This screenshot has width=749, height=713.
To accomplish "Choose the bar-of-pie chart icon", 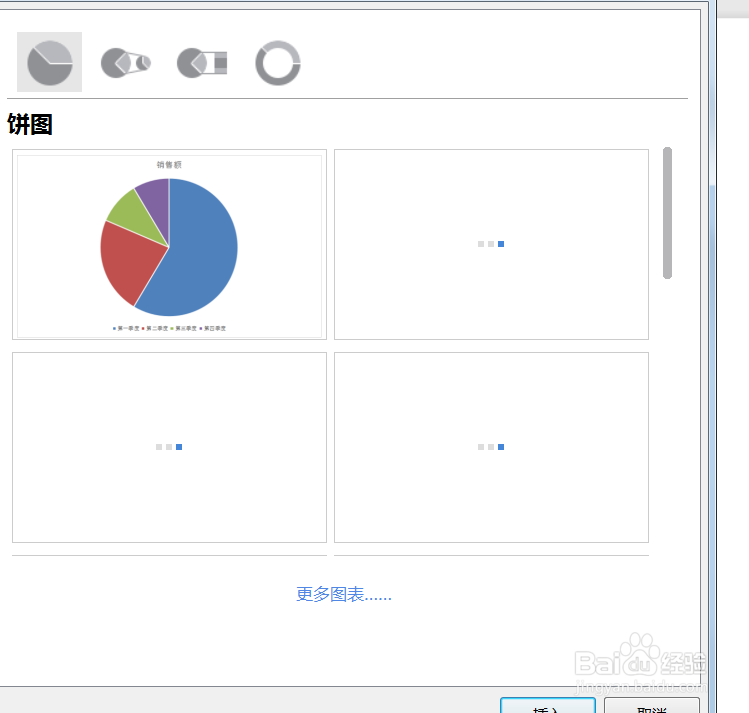I will tap(202, 63).
